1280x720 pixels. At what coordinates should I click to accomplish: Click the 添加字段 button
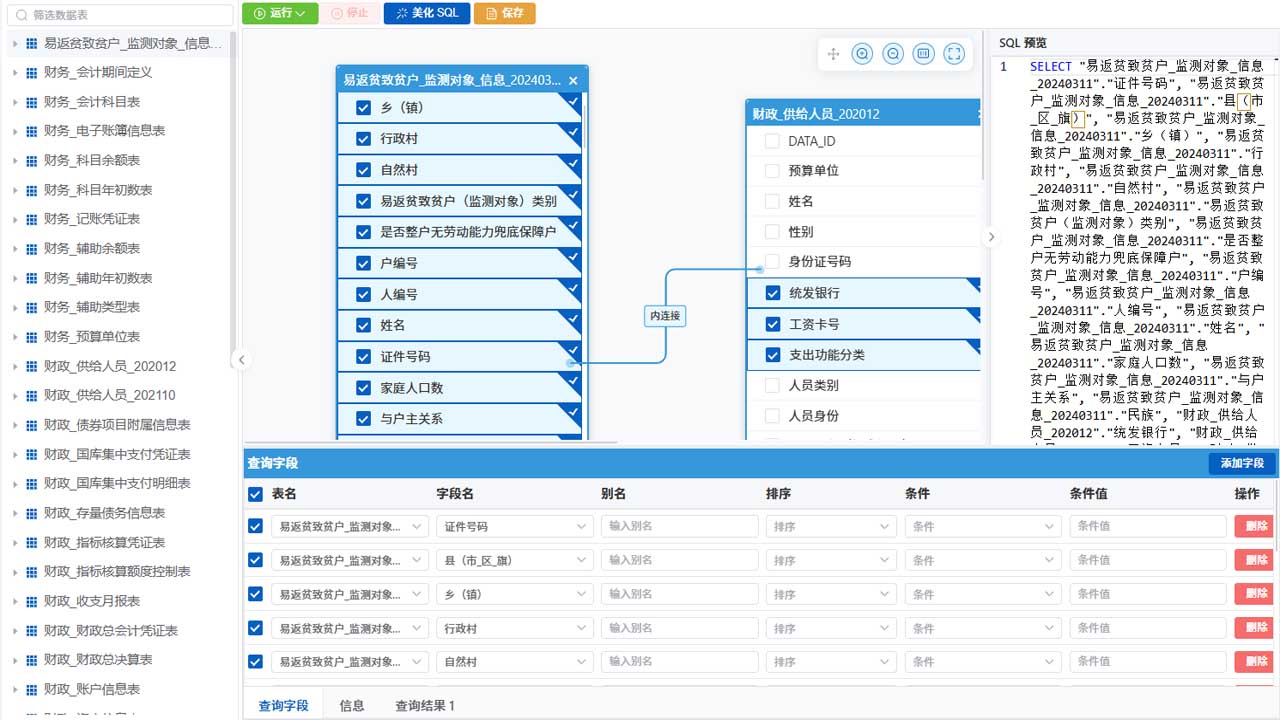tap(1242, 463)
